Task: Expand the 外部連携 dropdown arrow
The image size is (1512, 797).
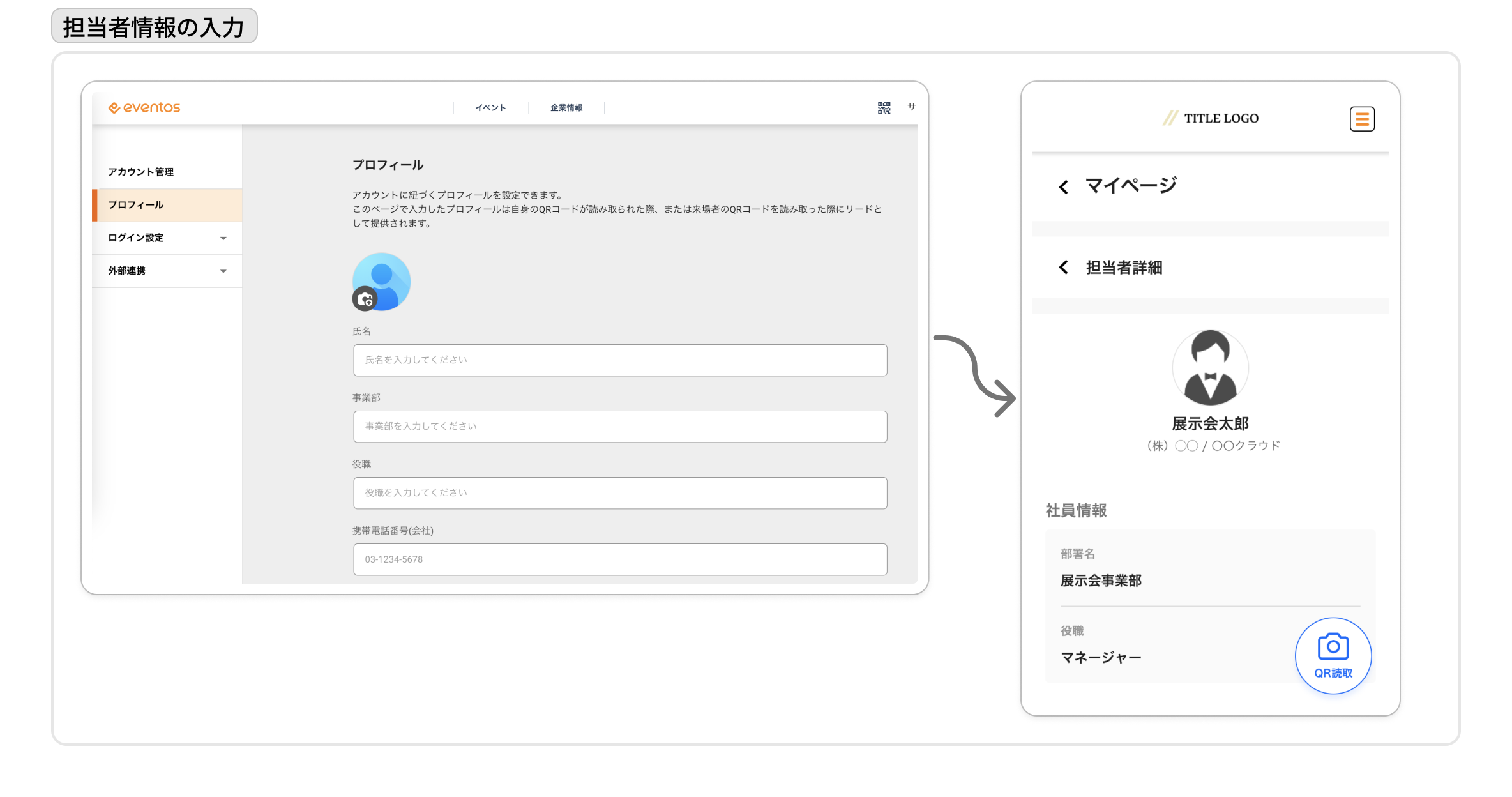Action: coord(223,271)
